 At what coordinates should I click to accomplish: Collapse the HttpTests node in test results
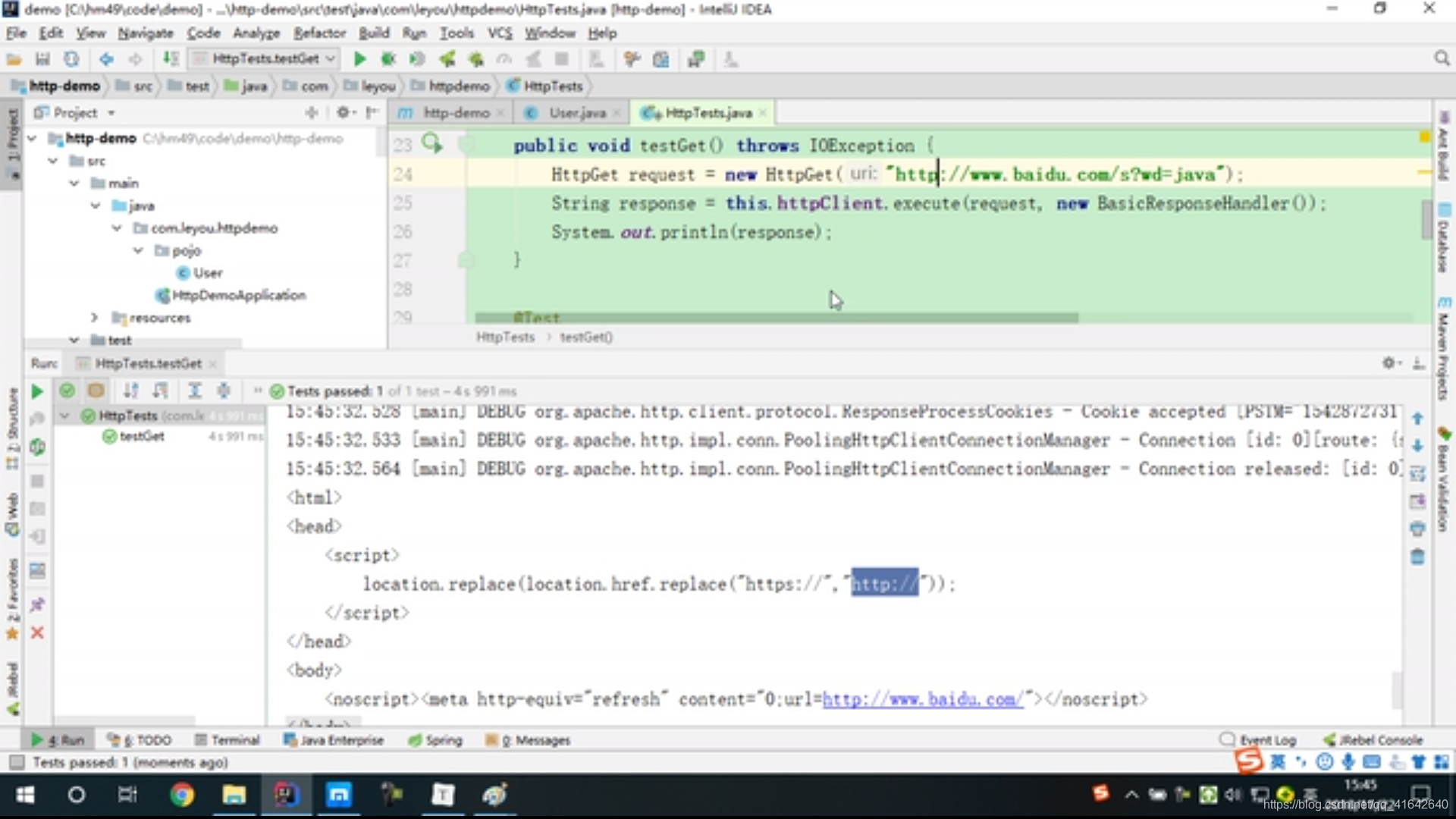click(x=64, y=416)
